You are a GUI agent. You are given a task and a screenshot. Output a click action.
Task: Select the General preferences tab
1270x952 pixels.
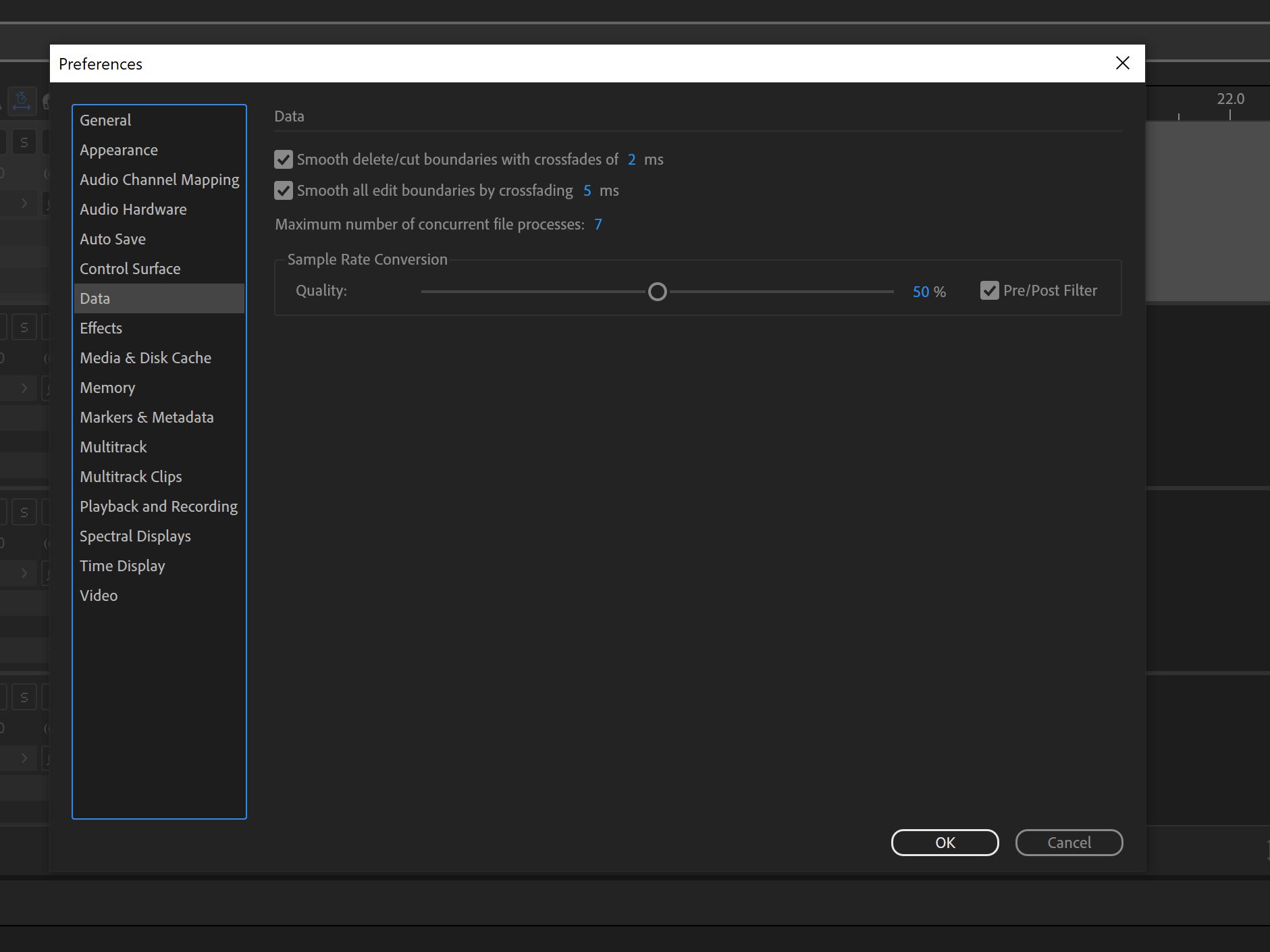(105, 120)
